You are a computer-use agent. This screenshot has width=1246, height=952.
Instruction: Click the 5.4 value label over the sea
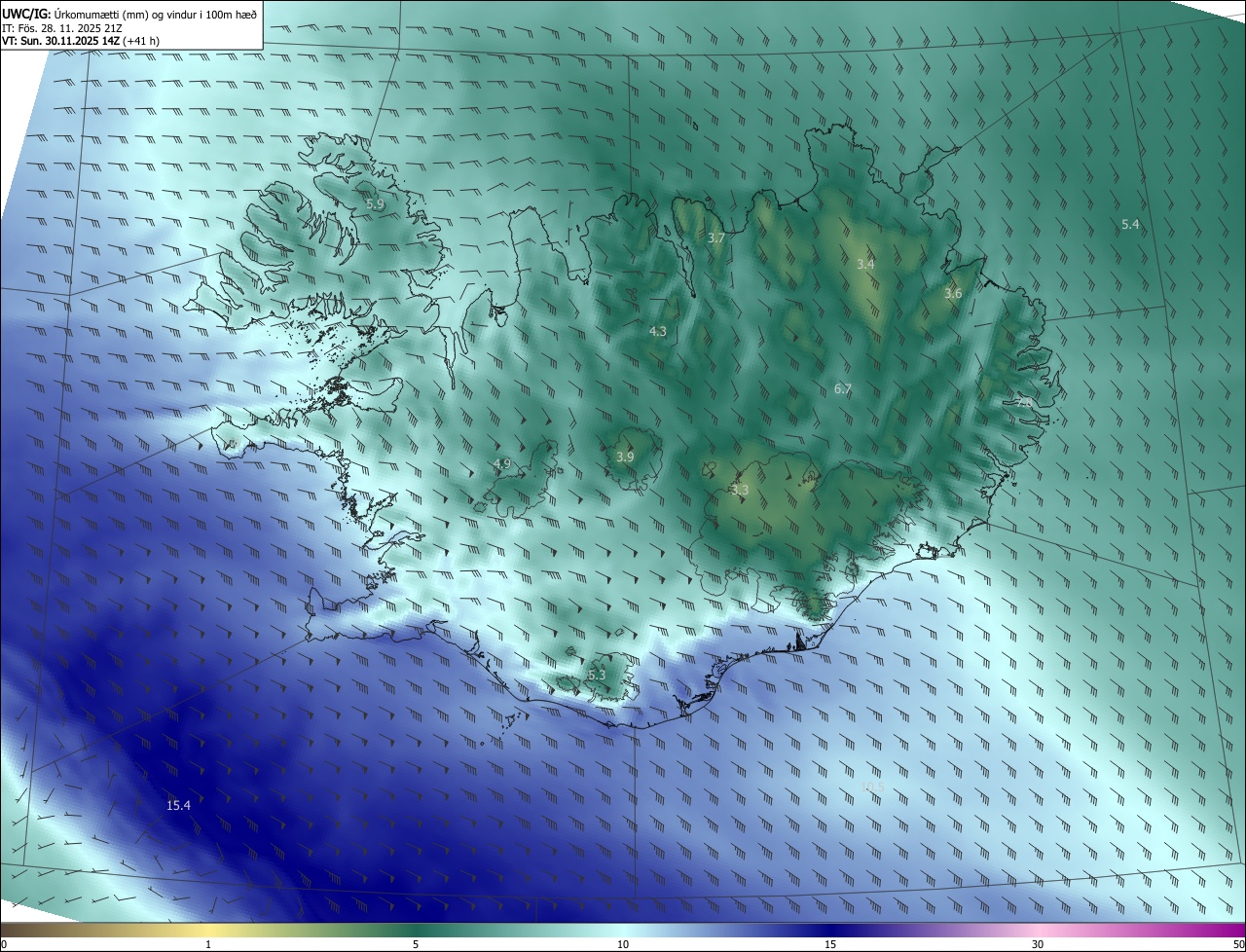pyautogui.click(x=1130, y=224)
